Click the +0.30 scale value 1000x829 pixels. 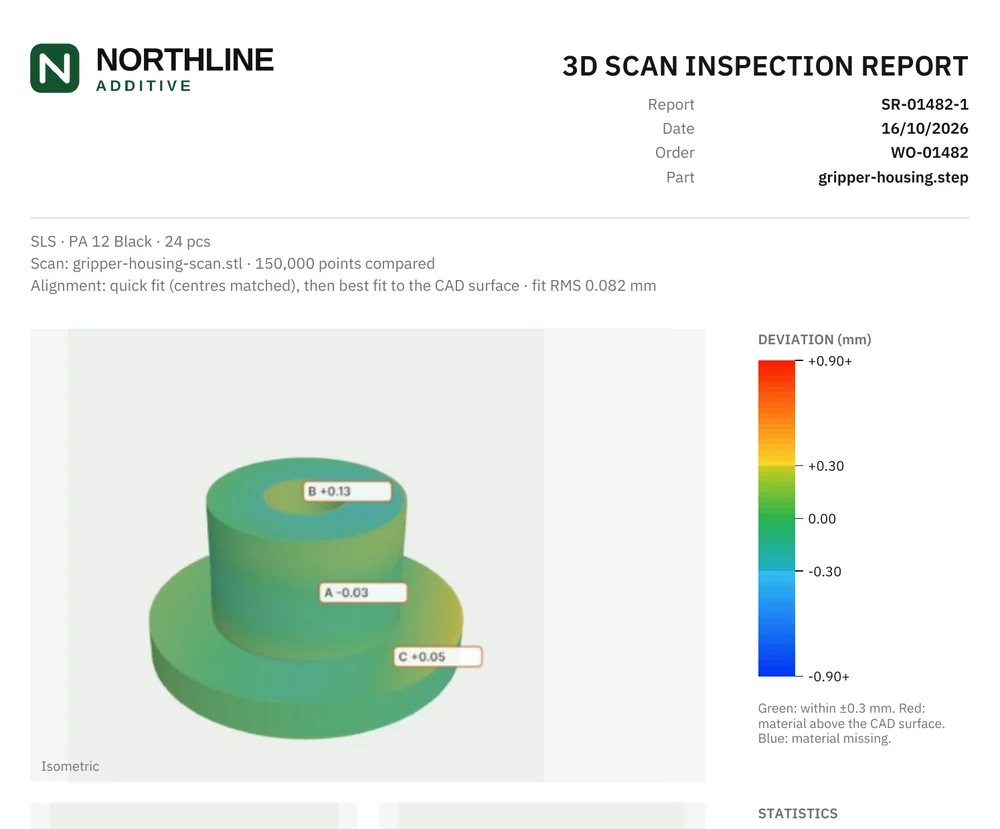tap(826, 466)
